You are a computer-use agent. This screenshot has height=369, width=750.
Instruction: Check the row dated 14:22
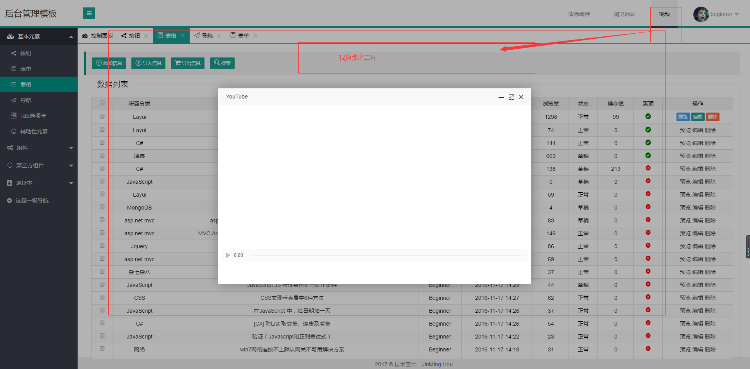coord(102,336)
